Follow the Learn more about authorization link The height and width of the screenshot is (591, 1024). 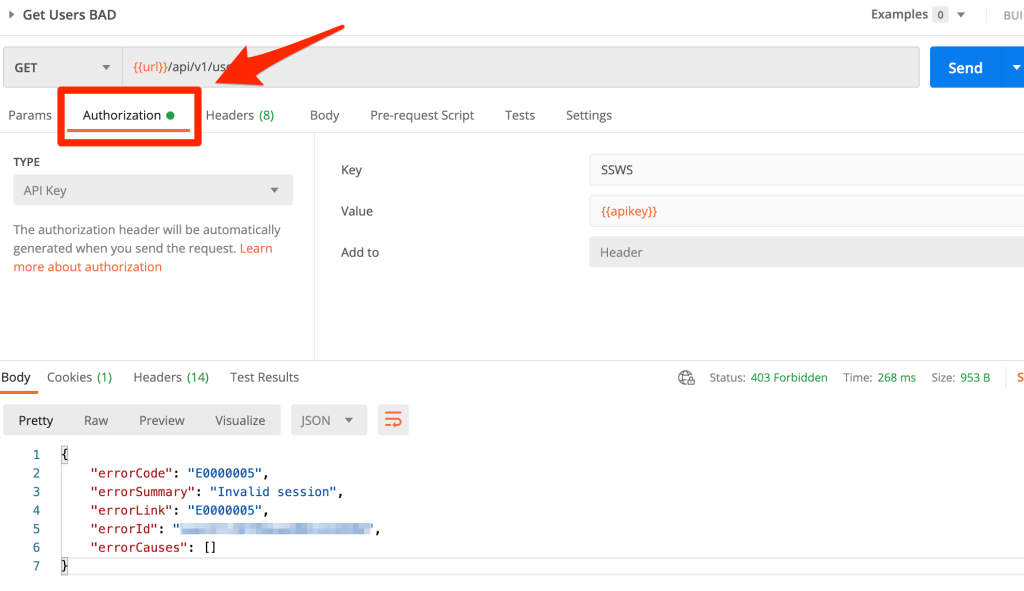(87, 267)
